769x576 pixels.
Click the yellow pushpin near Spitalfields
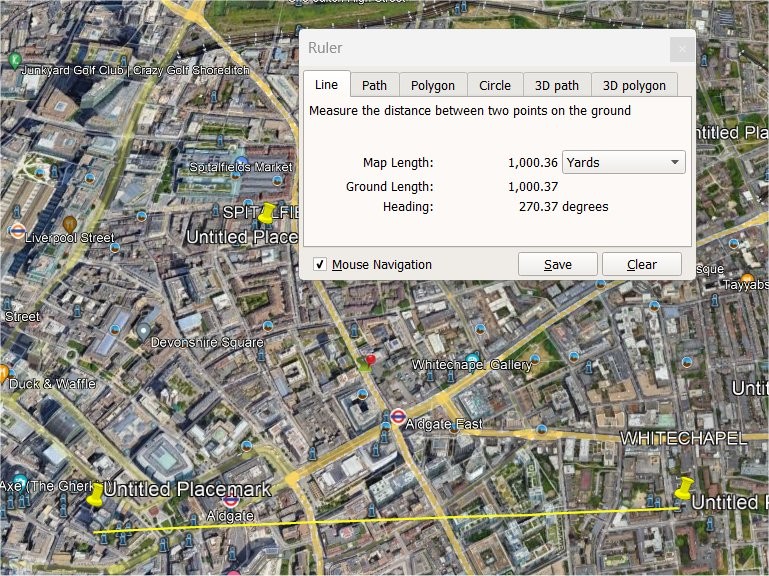point(267,214)
